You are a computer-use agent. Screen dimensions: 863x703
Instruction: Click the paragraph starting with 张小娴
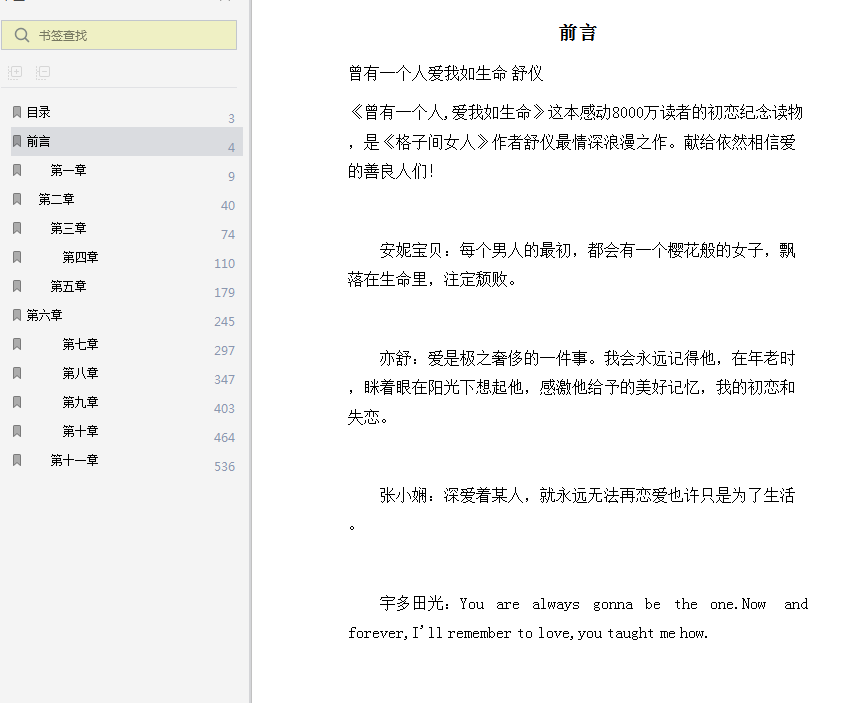[571, 510]
